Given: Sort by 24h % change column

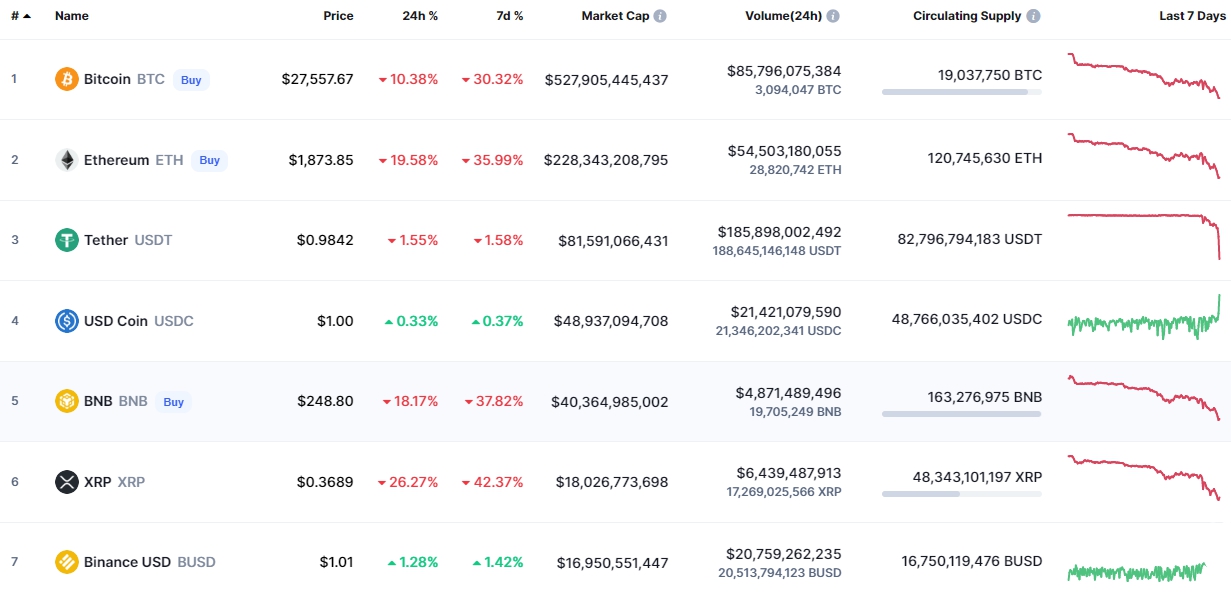Looking at the screenshot, I should click(x=420, y=16).
